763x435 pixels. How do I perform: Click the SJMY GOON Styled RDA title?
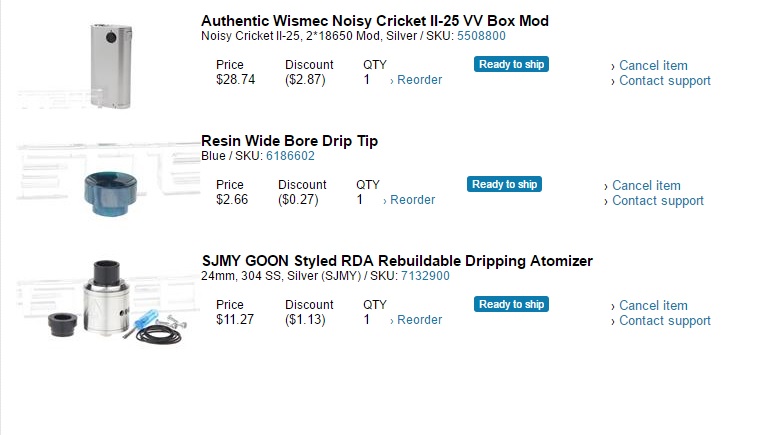(396, 261)
